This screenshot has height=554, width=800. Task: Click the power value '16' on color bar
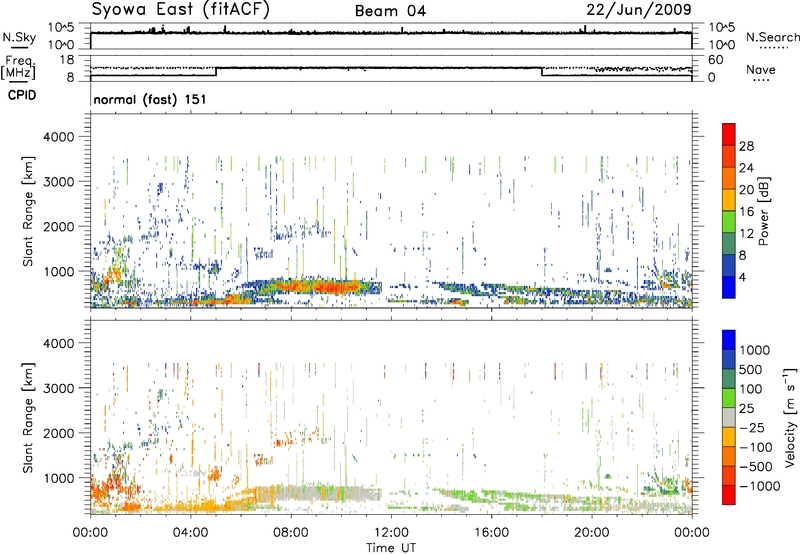[x=746, y=212]
